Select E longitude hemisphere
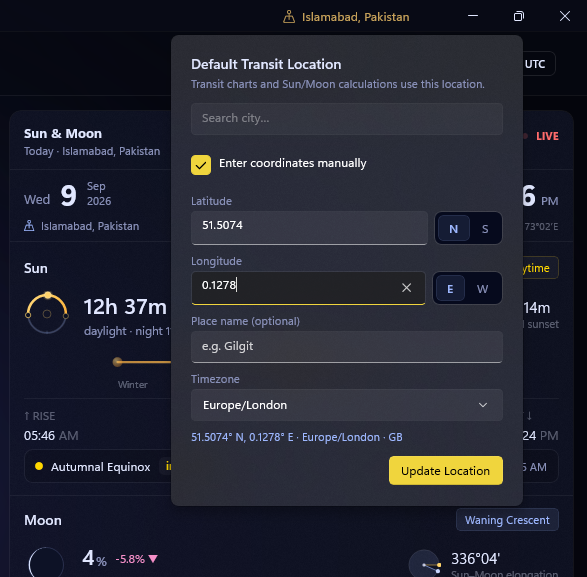 450,289
